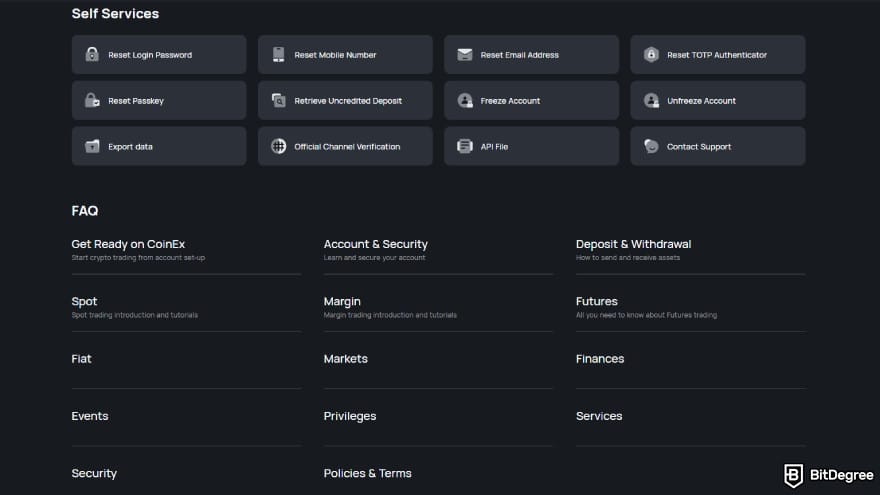880x495 pixels.
Task: Click the FAQ heading
Action: 85,210
